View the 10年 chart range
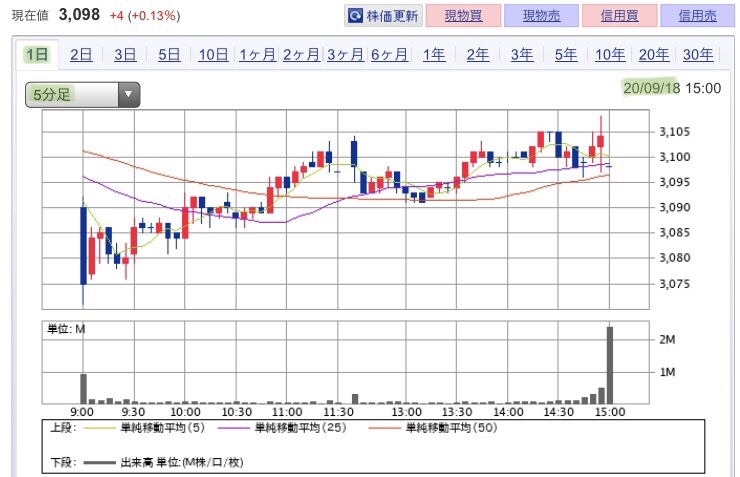 tap(610, 55)
